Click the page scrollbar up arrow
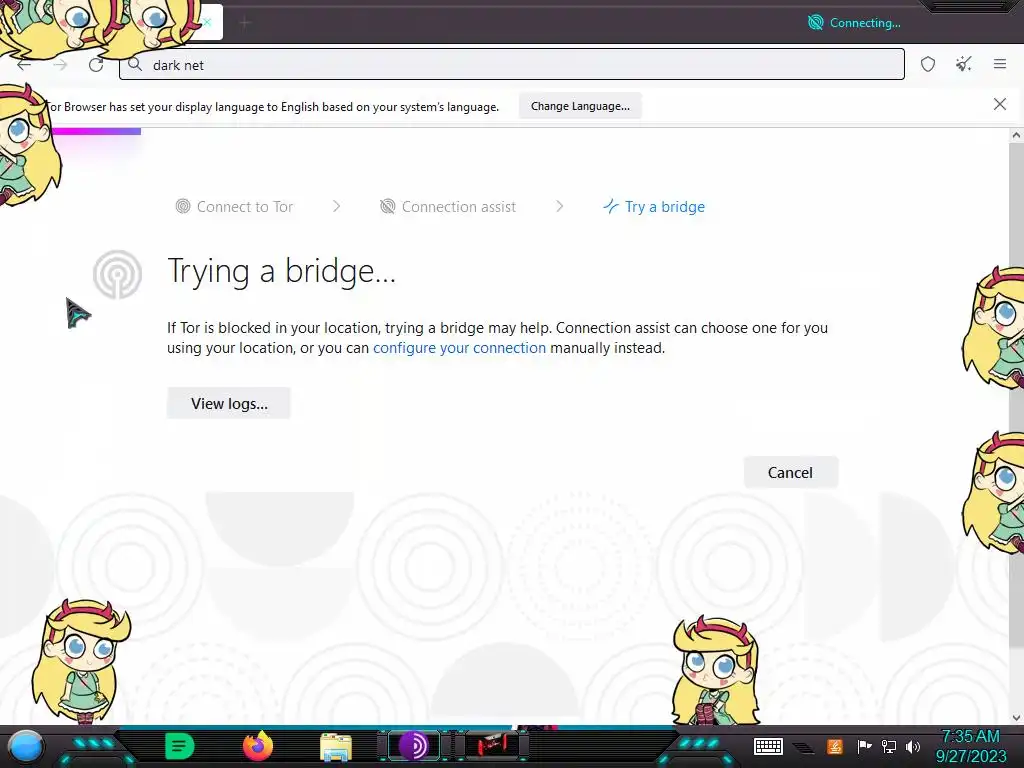 pyautogui.click(x=1016, y=135)
